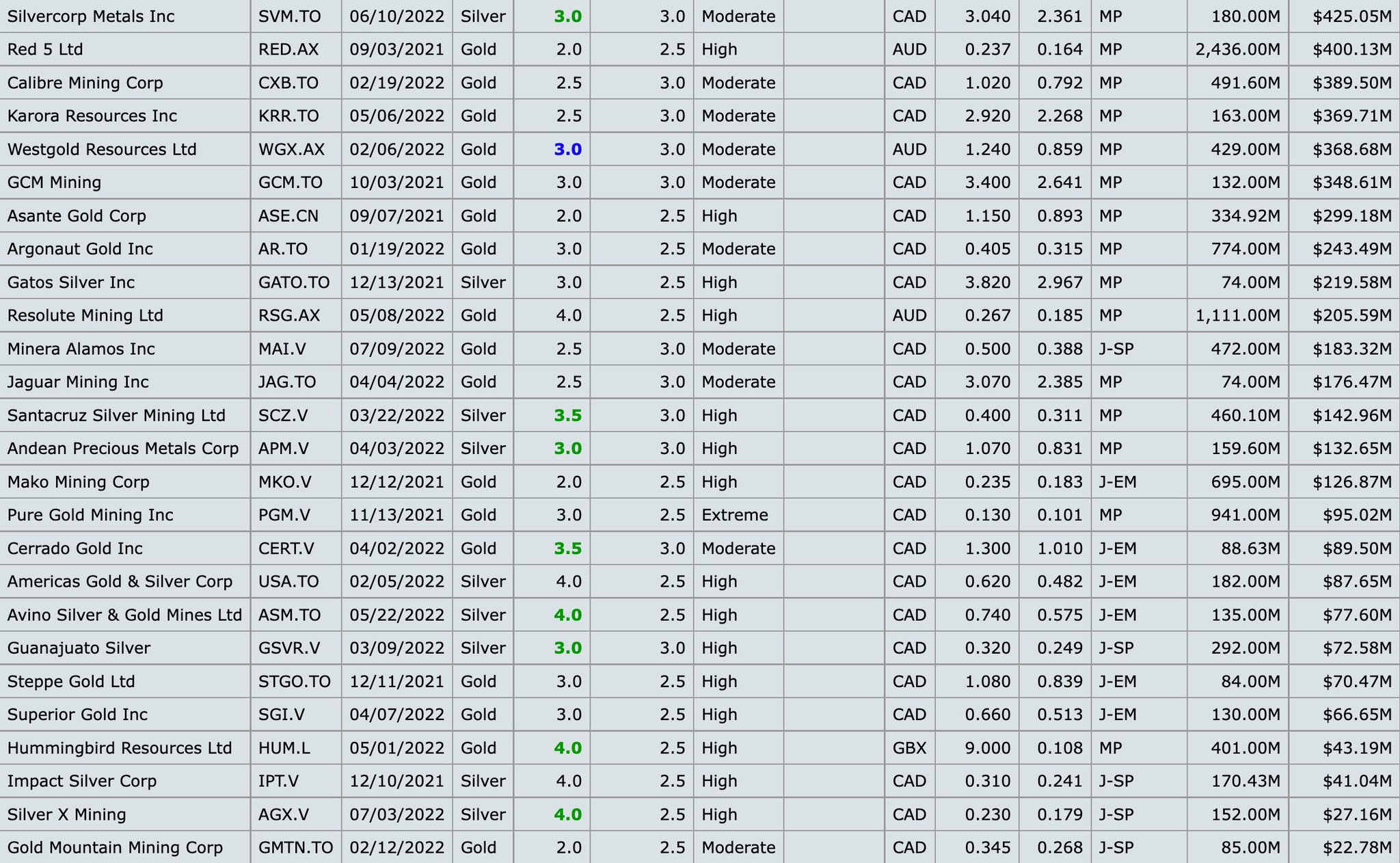The width and height of the screenshot is (1400, 863).
Task: Click Gatos Silver Inc price 3.820
Action: pos(987,282)
